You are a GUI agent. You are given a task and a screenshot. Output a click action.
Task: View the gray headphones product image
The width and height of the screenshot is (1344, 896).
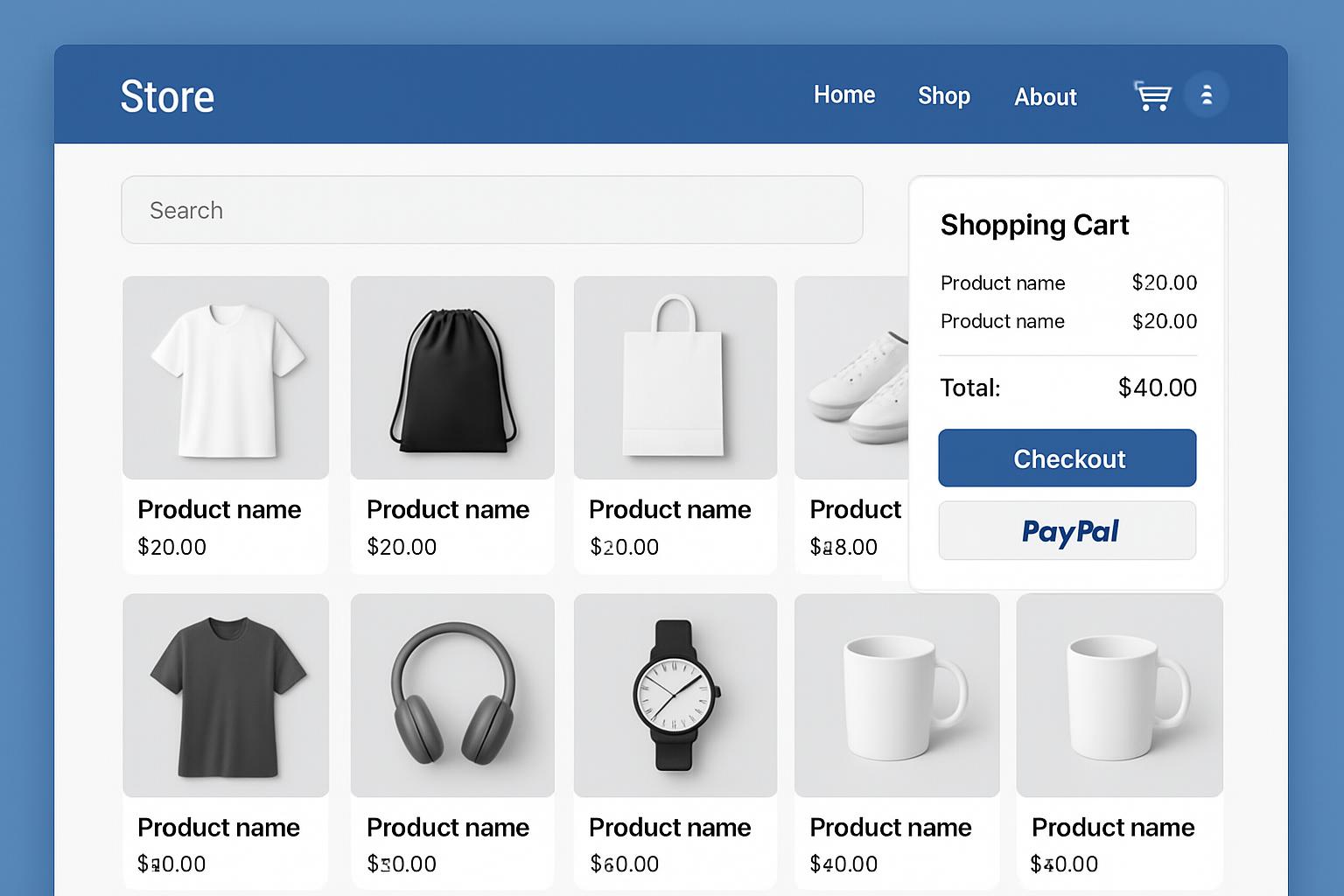(x=452, y=696)
